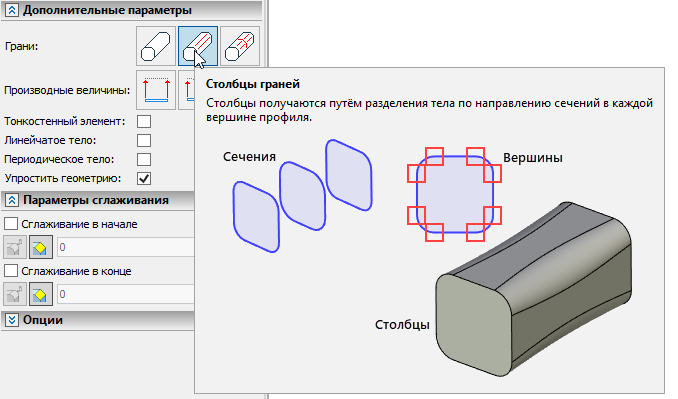
Task: Enable Линейчатое тело checkbox
Action: 144,140
